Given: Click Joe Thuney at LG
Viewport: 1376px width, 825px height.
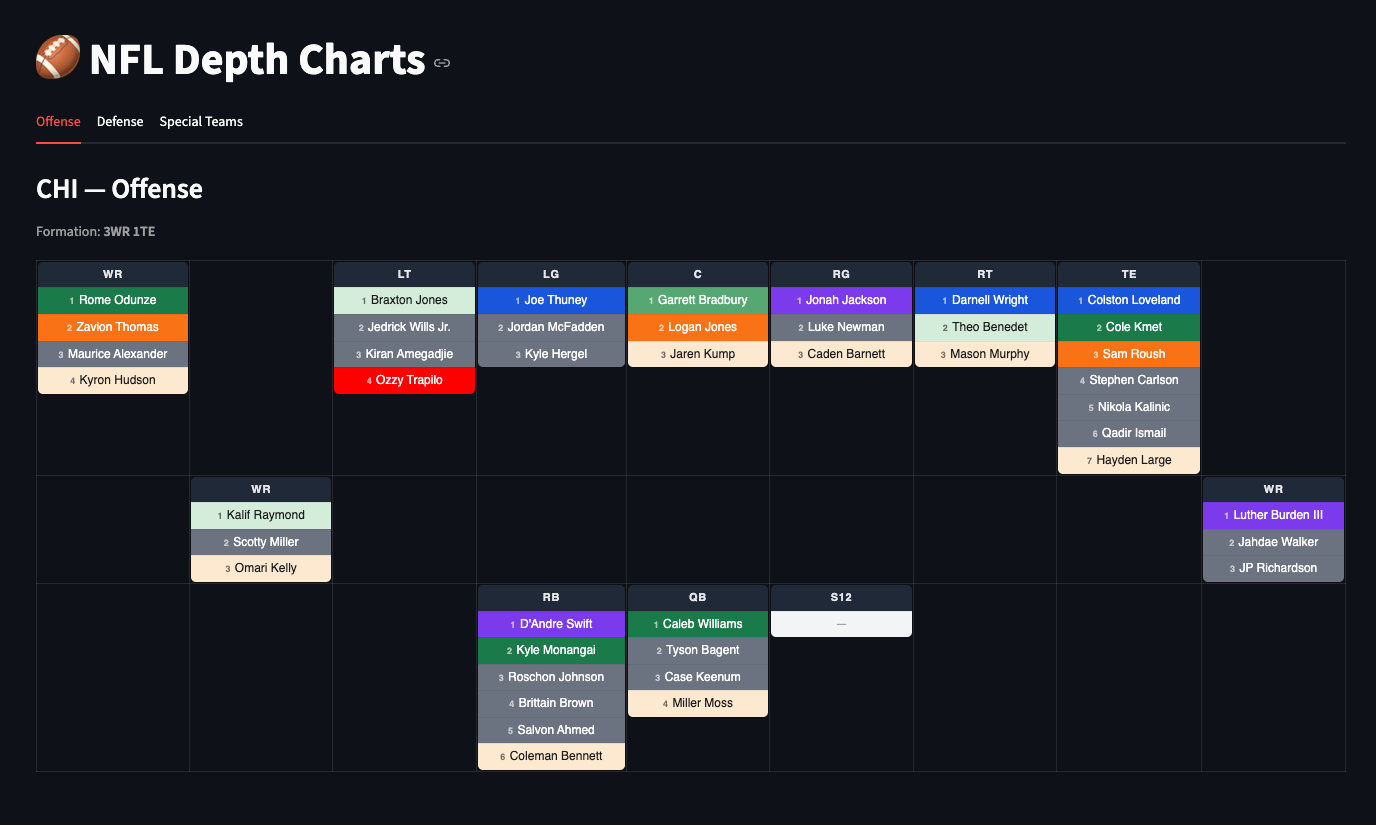Looking at the screenshot, I should (x=551, y=300).
